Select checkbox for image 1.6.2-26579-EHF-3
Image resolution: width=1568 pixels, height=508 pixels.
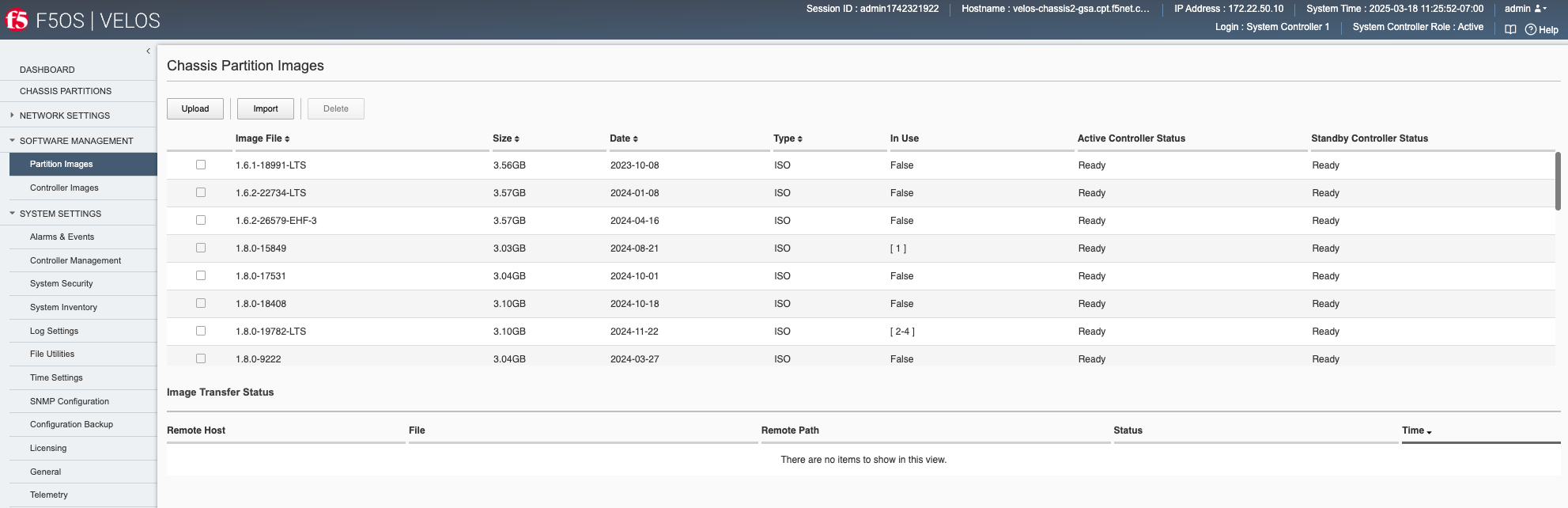tap(201, 220)
